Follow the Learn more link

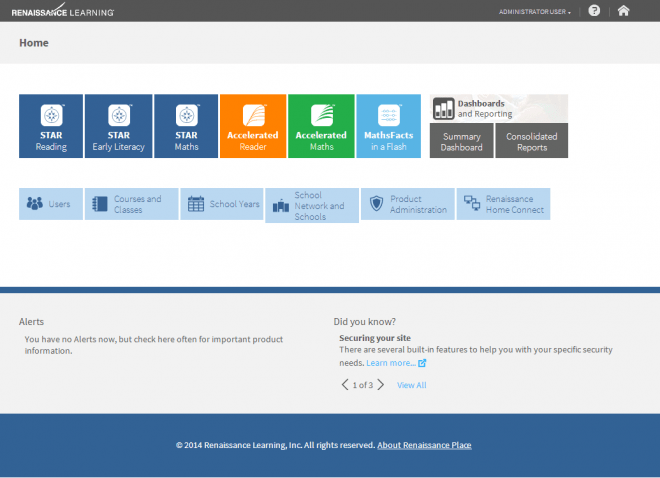[391, 363]
